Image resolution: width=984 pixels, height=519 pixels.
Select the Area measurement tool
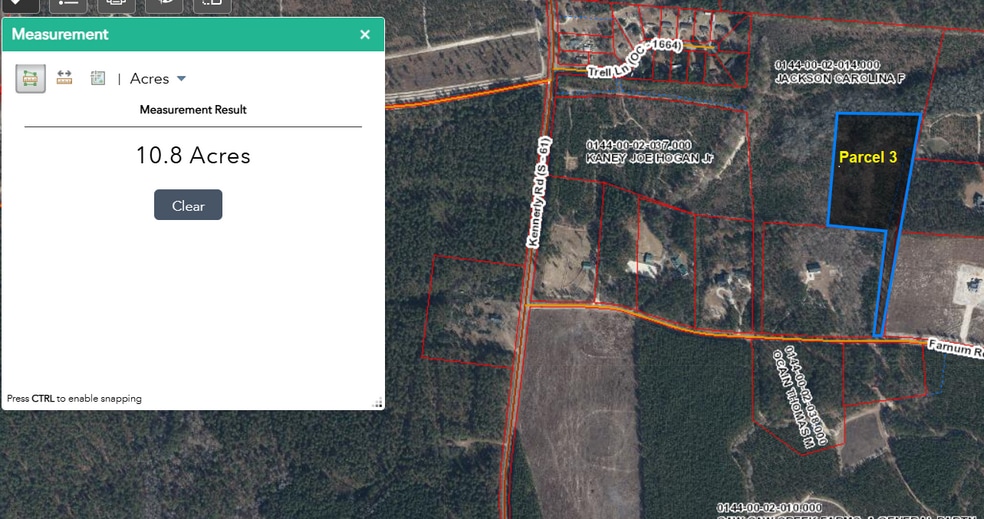(30, 78)
